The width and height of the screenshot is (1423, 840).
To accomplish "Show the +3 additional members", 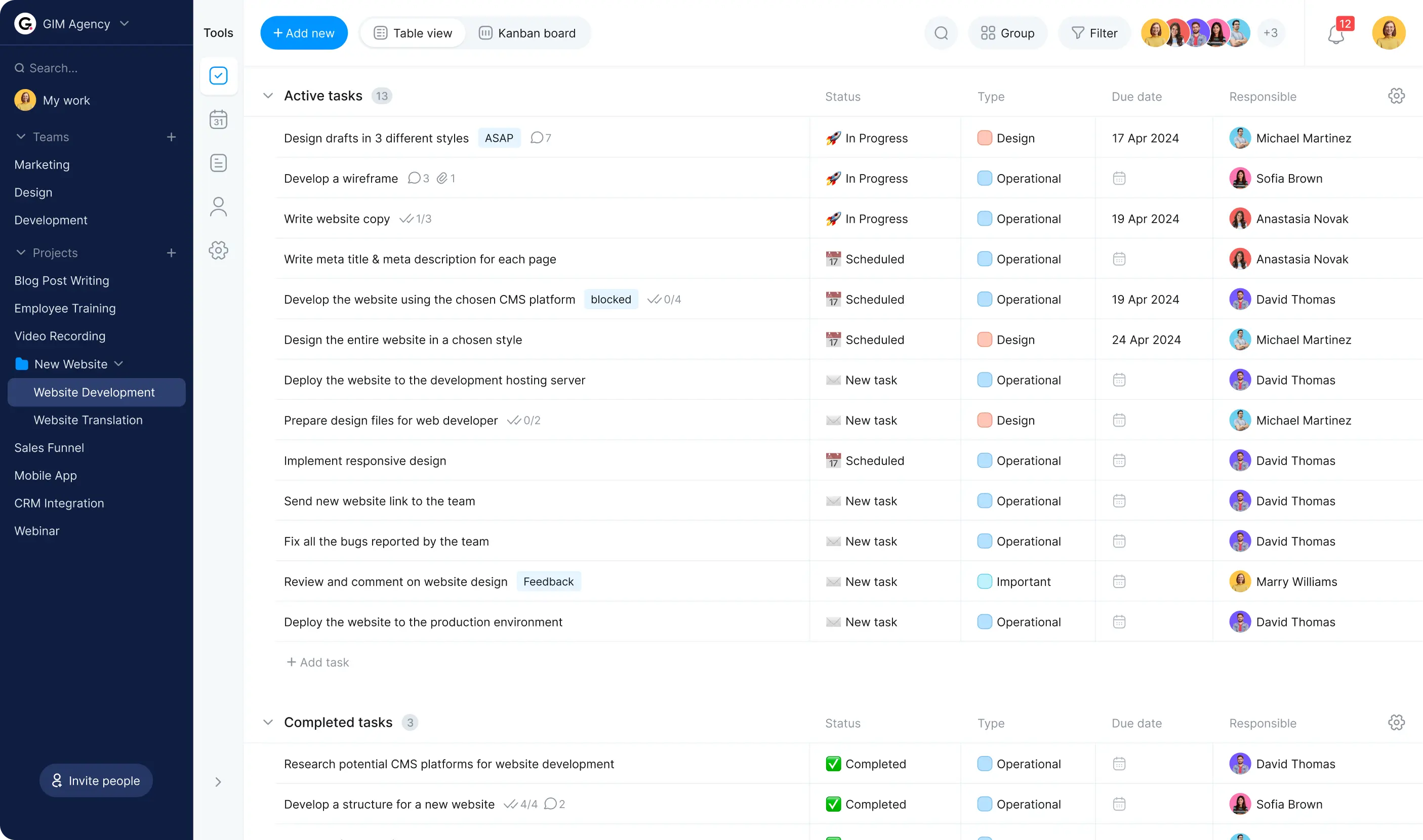I will (1270, 33).
